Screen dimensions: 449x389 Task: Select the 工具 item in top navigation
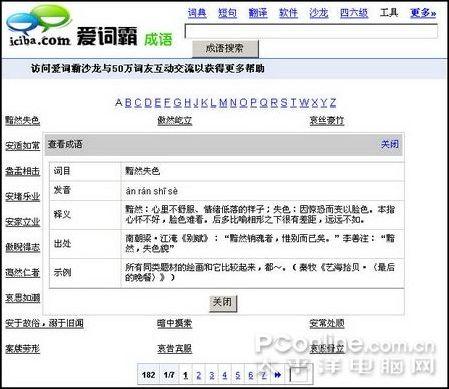(x=389, y=13)
